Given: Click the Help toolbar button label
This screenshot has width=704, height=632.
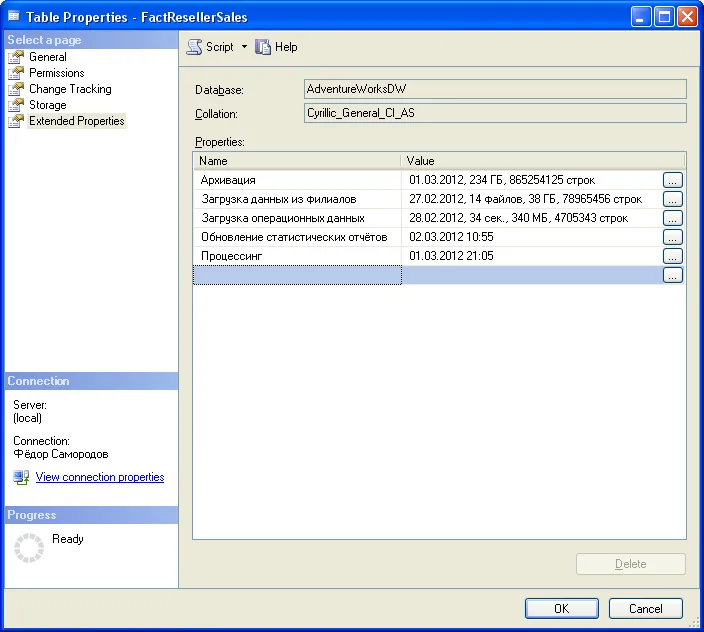Looking at the screenshot, I should [x=286, y=47].
